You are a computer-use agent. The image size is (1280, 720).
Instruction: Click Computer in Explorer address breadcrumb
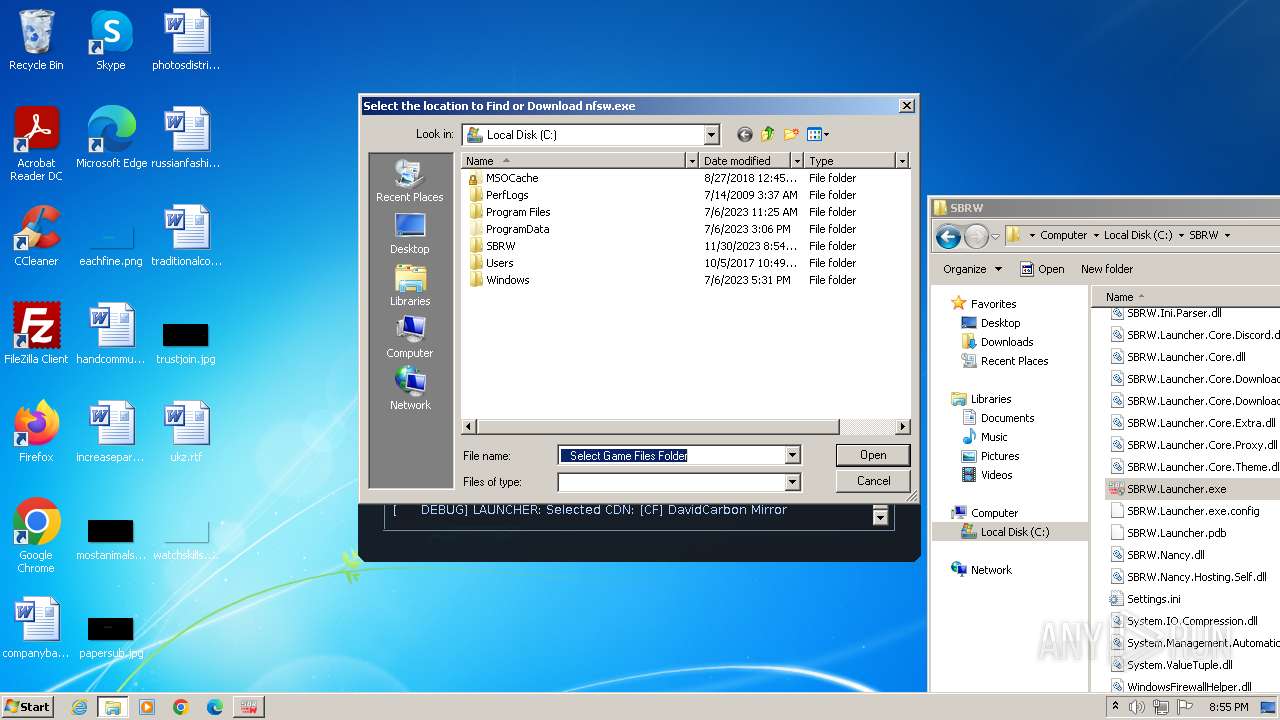pos(1063,235)
